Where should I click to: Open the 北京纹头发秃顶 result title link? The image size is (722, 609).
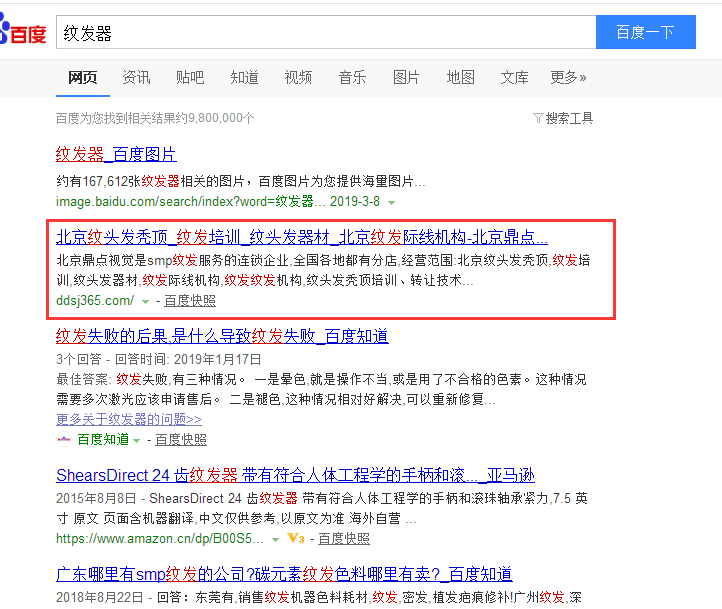pos(301,238)
